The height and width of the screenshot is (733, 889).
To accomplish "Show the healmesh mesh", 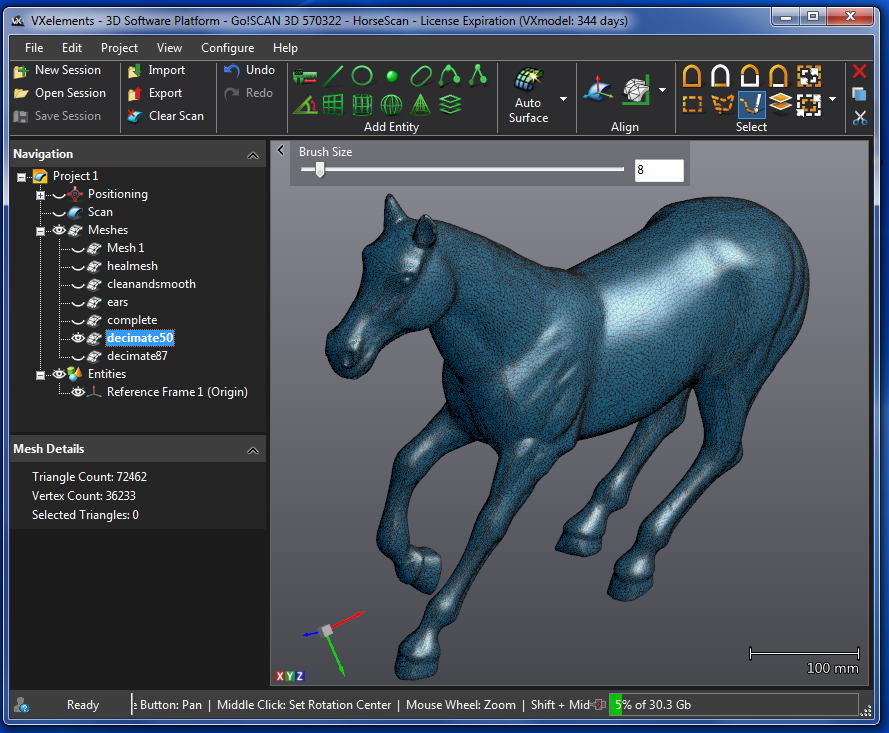I will tap(78, 266).
